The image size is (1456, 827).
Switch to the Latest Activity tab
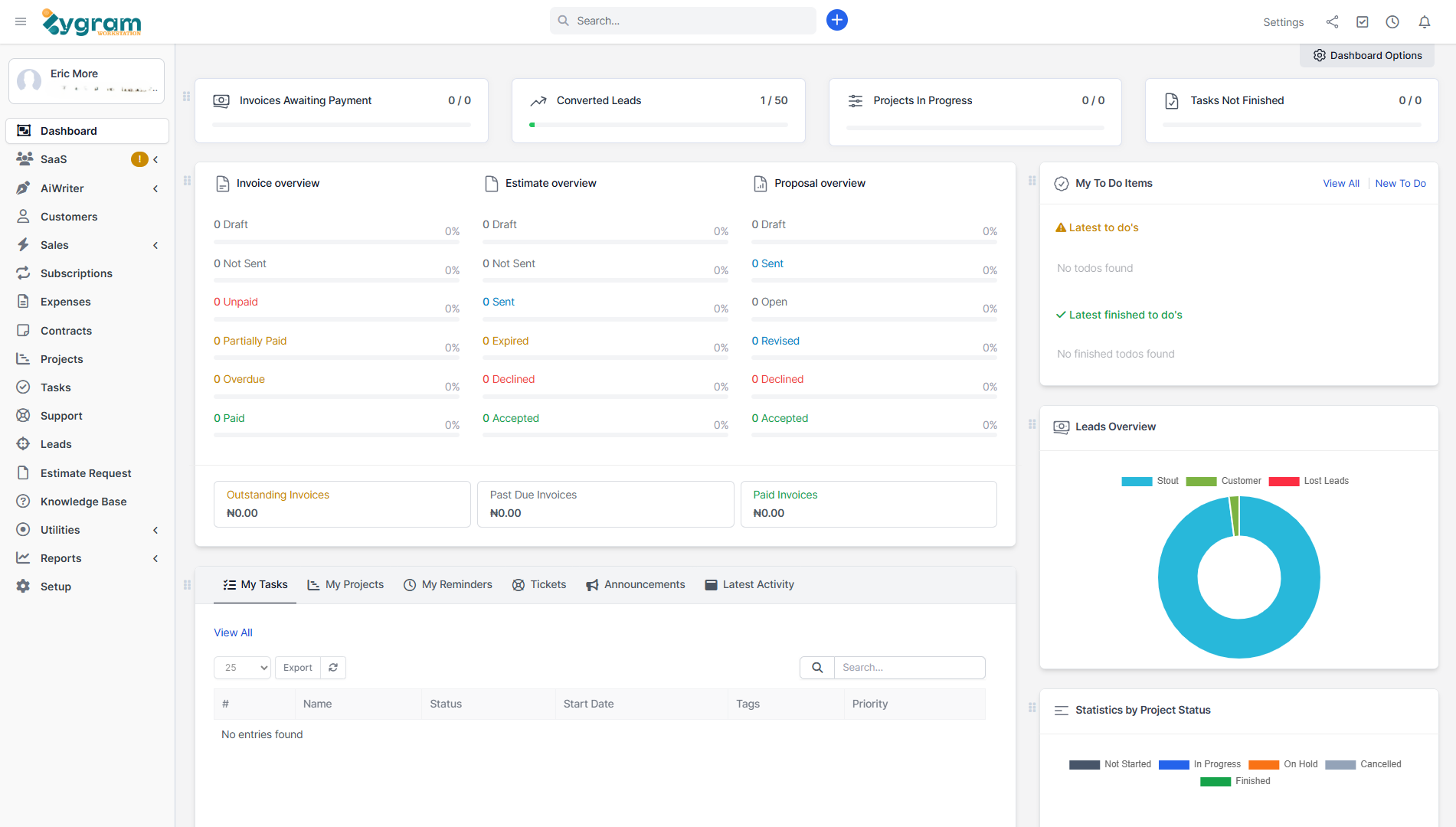(749, 584)
